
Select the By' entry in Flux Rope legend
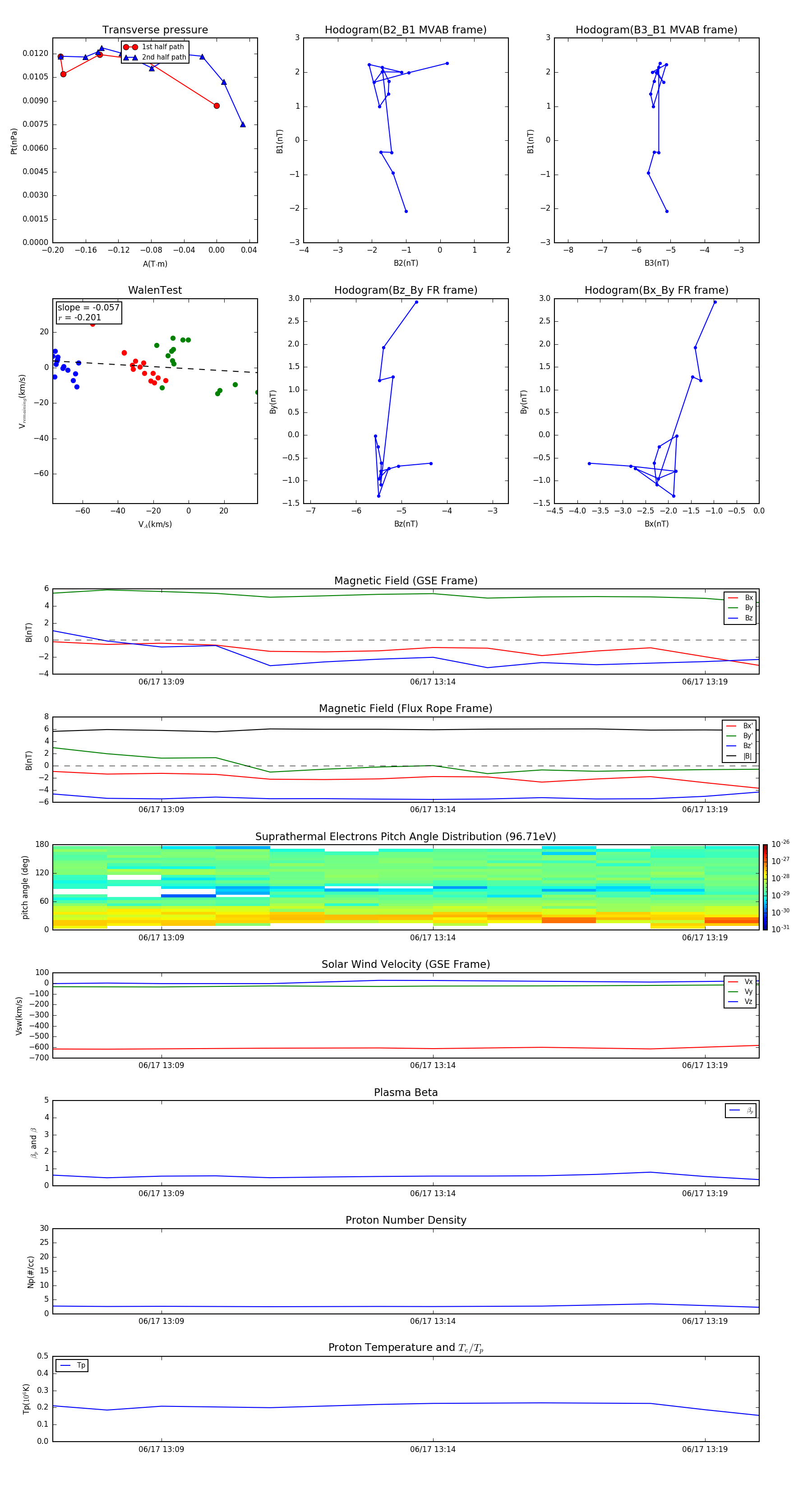coord(740,736)
